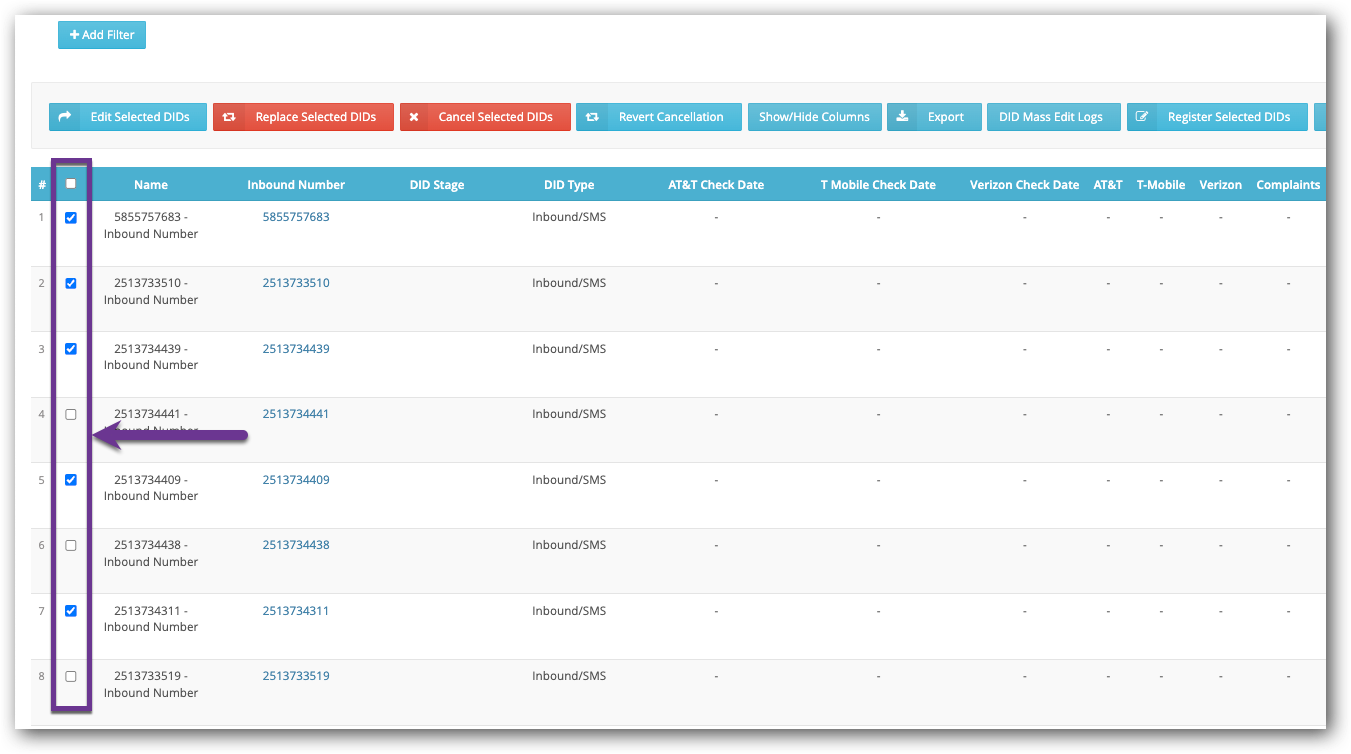The width and height of the screenshot is (1351, 754).
Task: Sort by DID Stage column header
Action: point(437,185)
